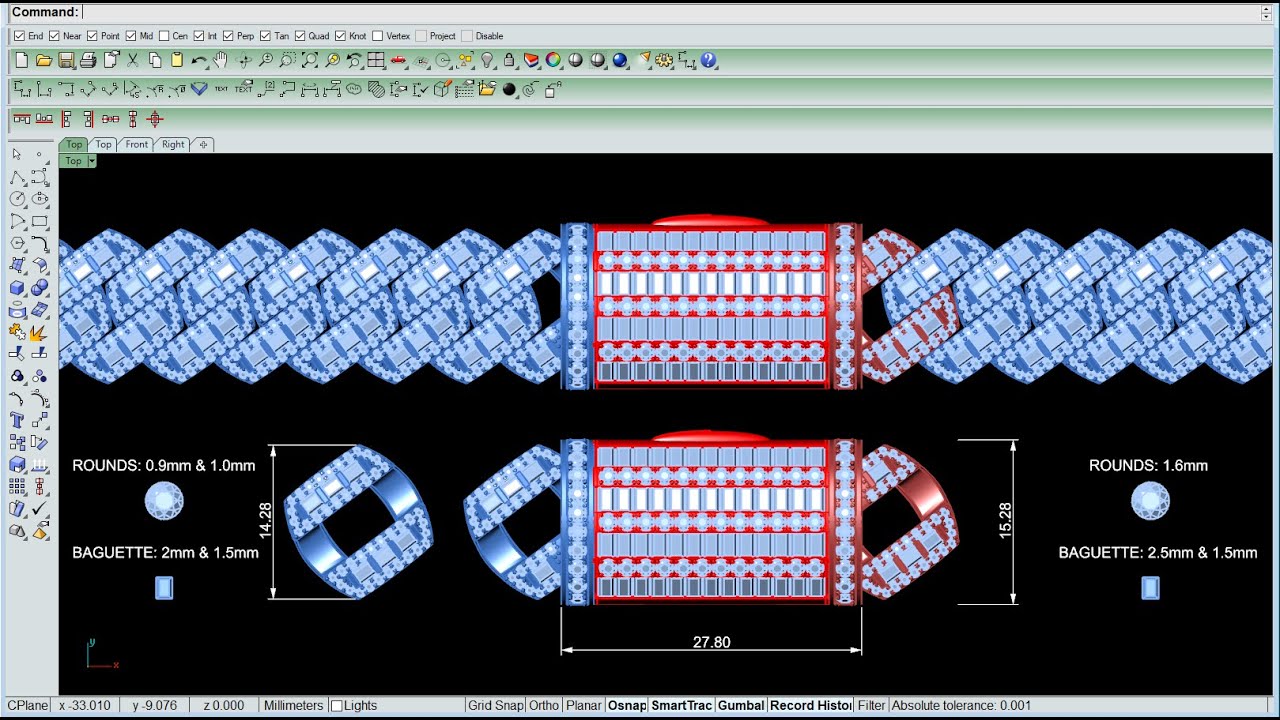Click the Hatch icon in dimension toolbar

376,89
